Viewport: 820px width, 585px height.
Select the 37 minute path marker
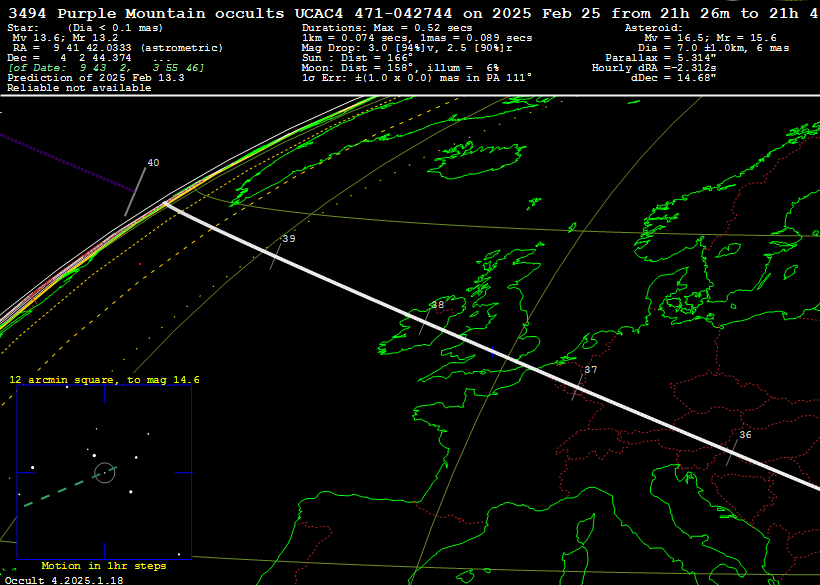coord(590,370)
